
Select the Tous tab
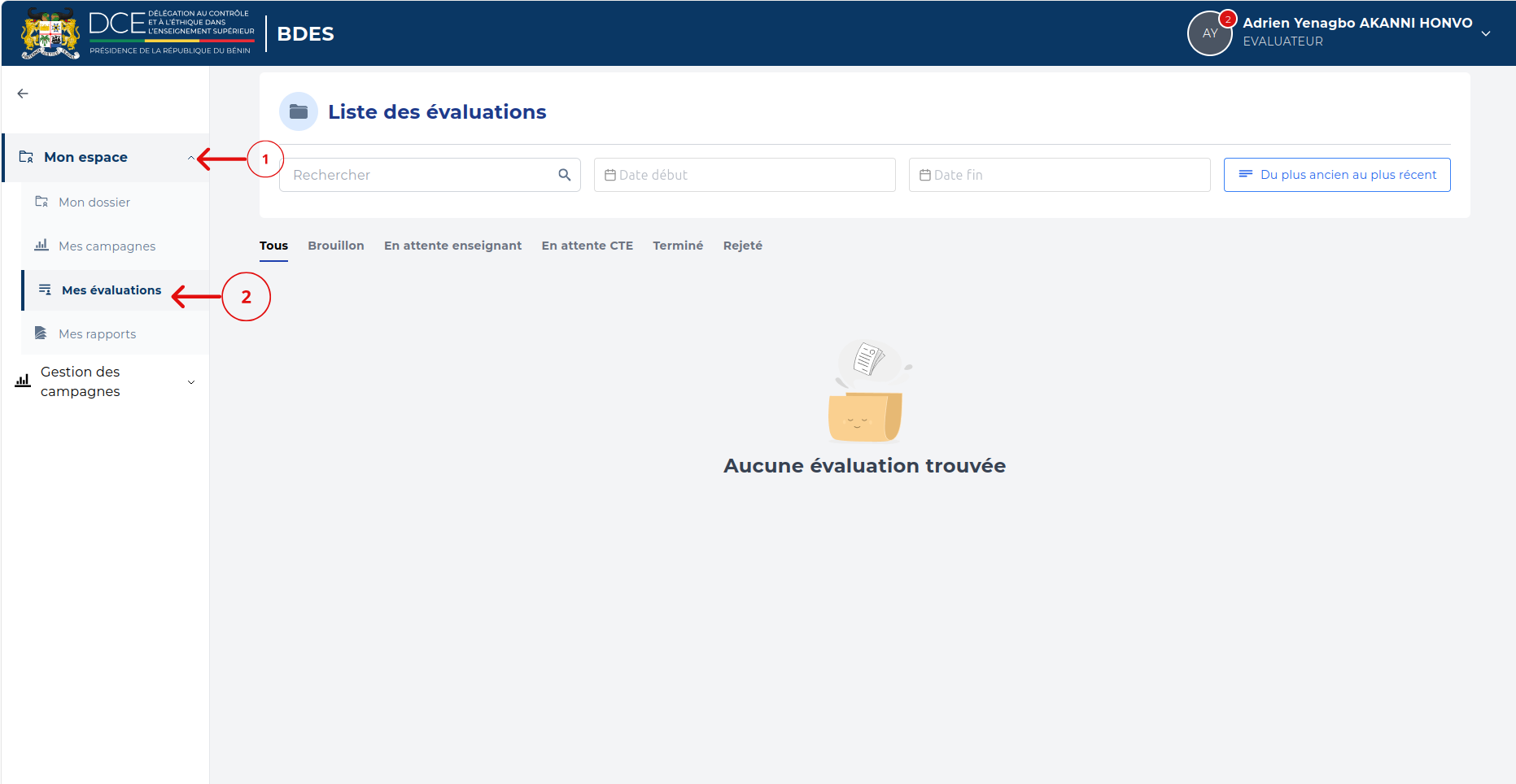(x=273, y=246)
